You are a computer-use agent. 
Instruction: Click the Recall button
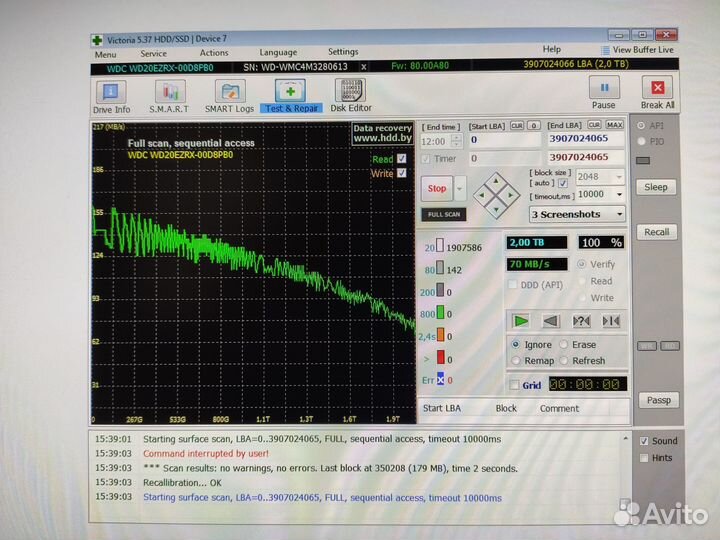coord(656,232)
